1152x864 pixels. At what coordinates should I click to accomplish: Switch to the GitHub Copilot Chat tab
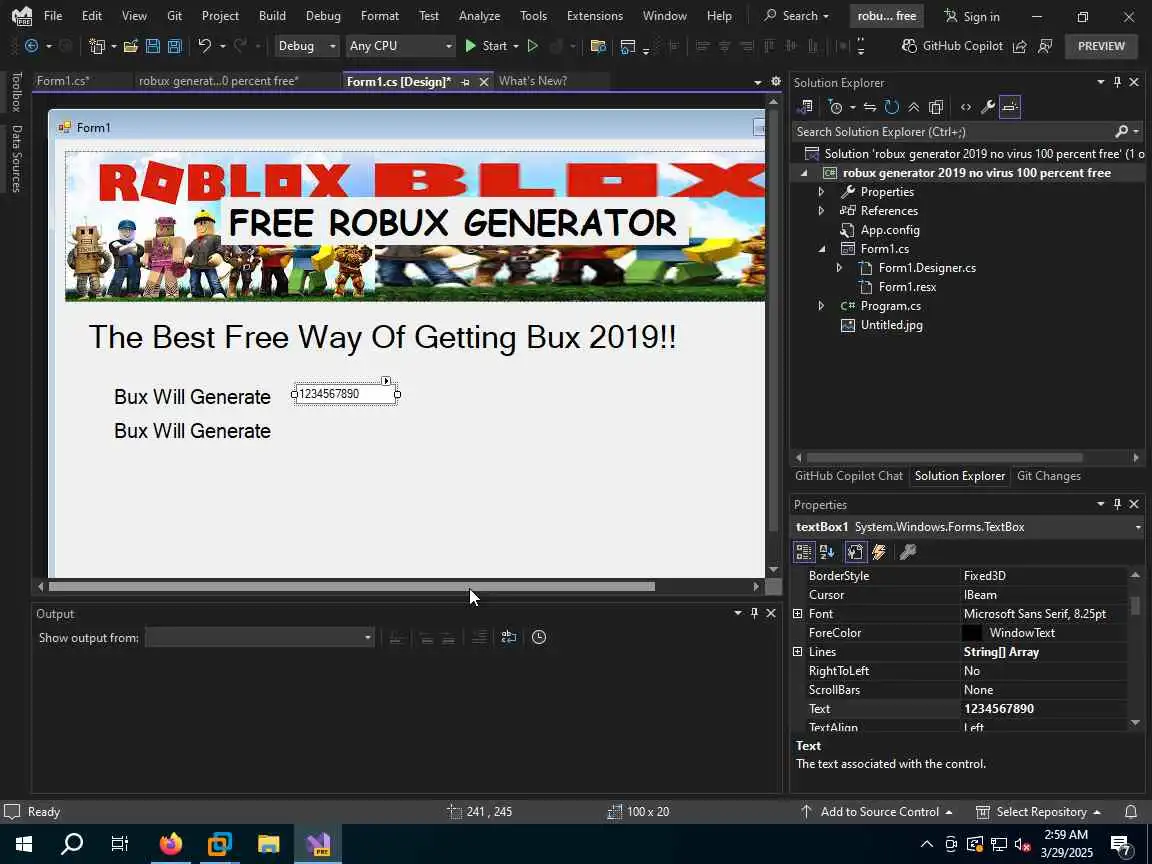849,475
